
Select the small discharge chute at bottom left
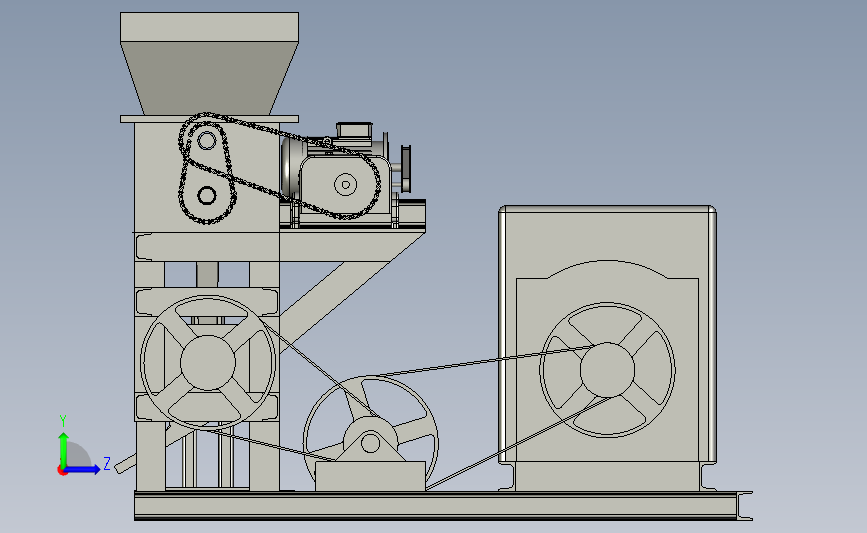click(125, 464)
